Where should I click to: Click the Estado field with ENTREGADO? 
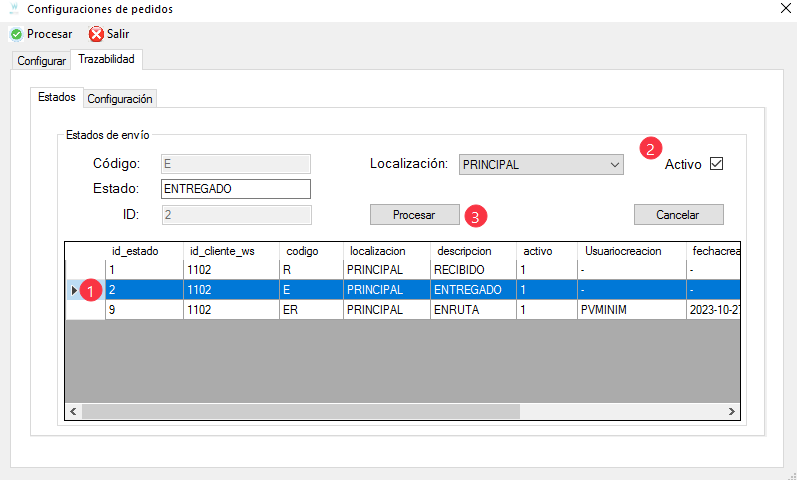pos(236,189)
